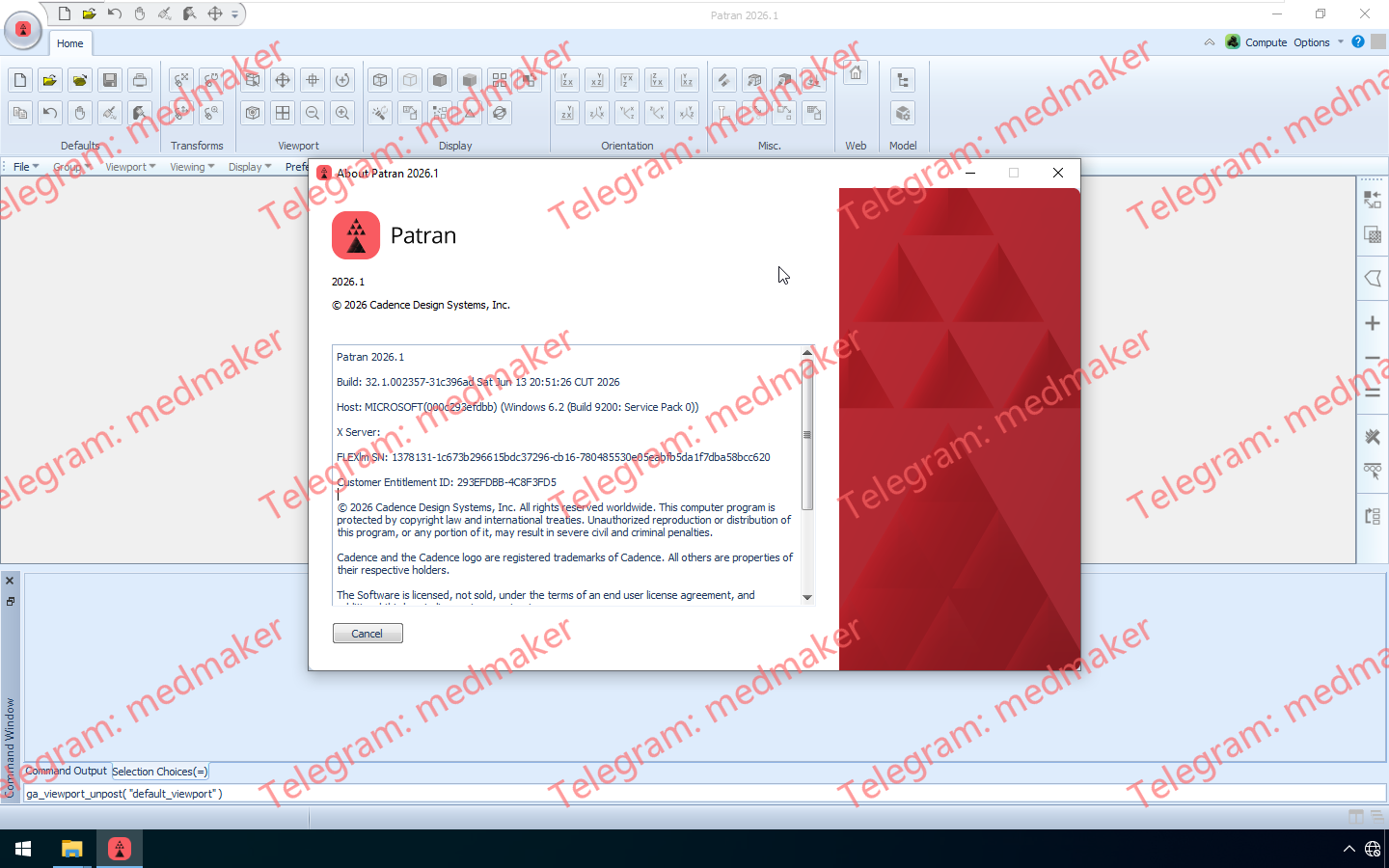Select the Home ribbon tab

pos(69,43)
